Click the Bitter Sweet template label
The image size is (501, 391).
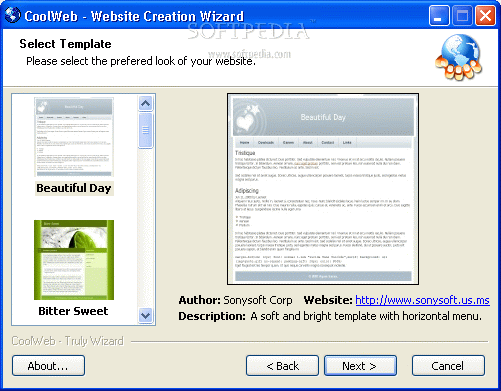coord(73,311)
